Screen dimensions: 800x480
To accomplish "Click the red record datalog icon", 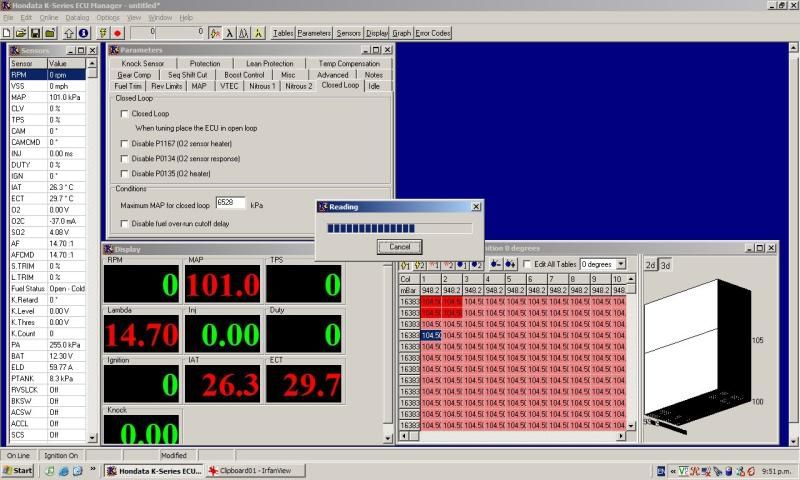I will coord(117,33).
